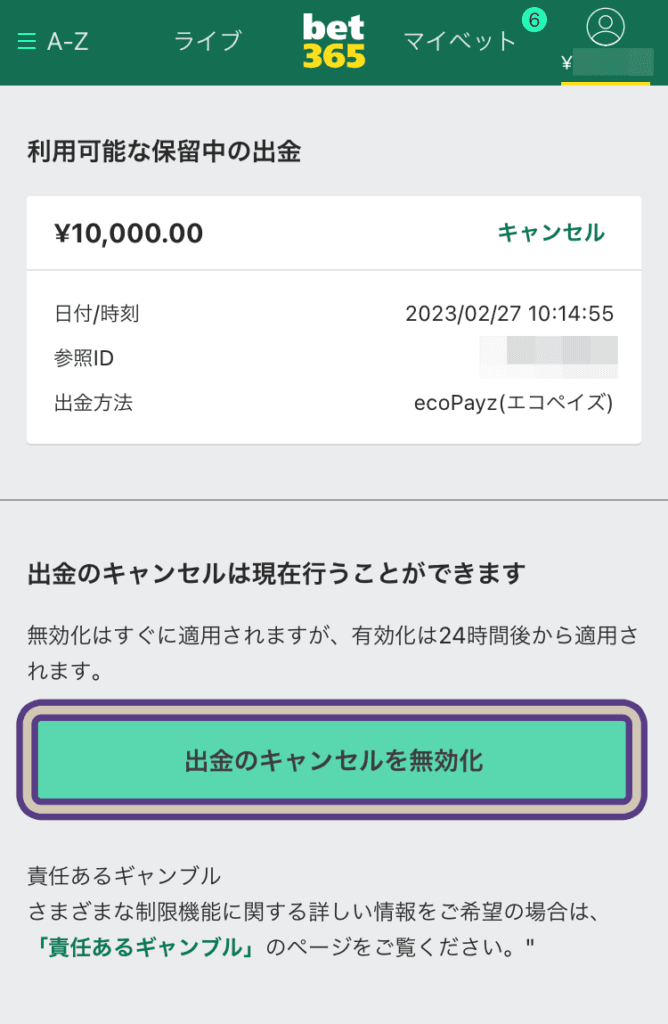Select the 出金方法 label

pyautogui.click(x=93, y=402)
